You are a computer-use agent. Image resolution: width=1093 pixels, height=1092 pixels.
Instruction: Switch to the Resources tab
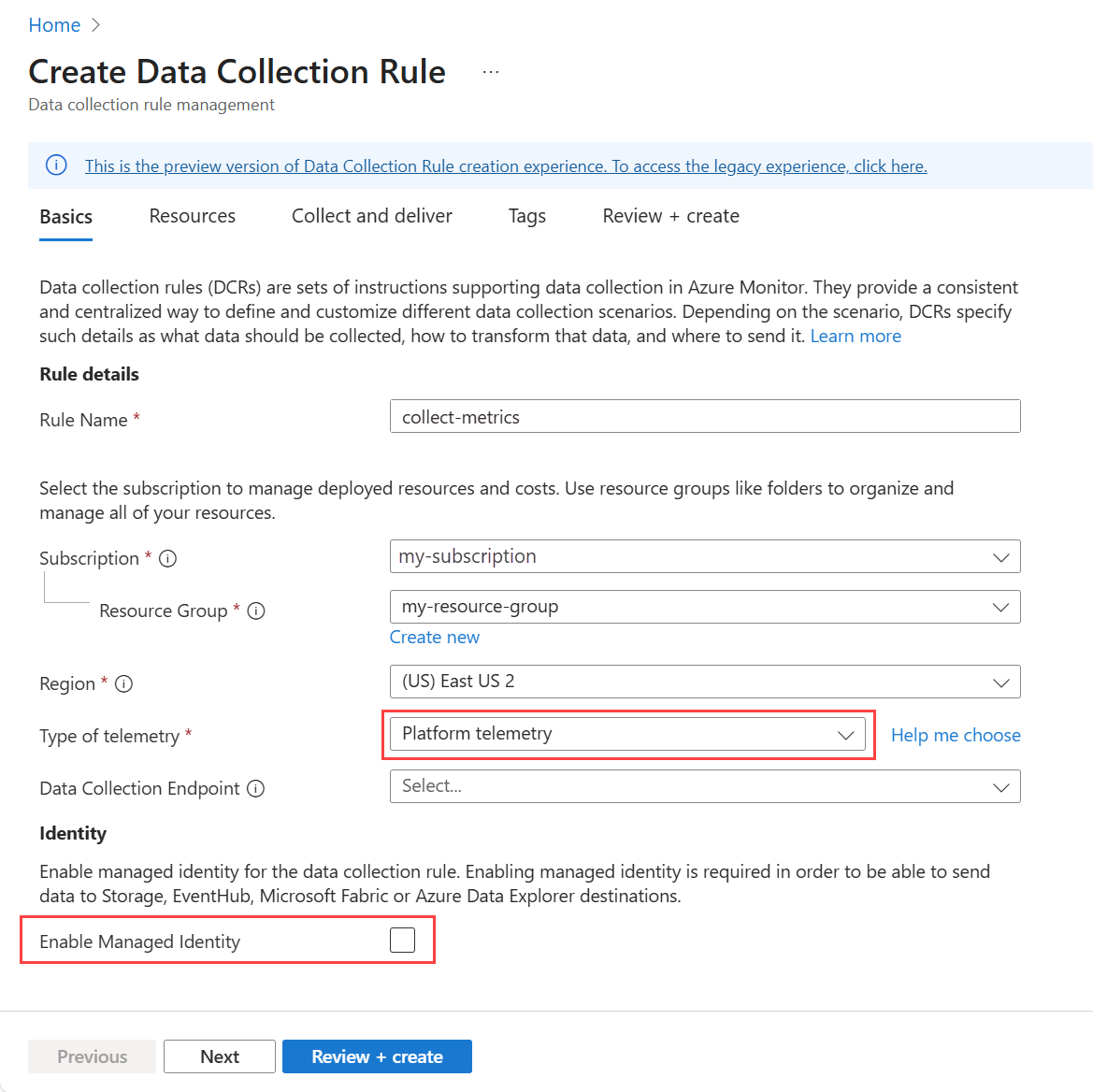pos(193,217)
